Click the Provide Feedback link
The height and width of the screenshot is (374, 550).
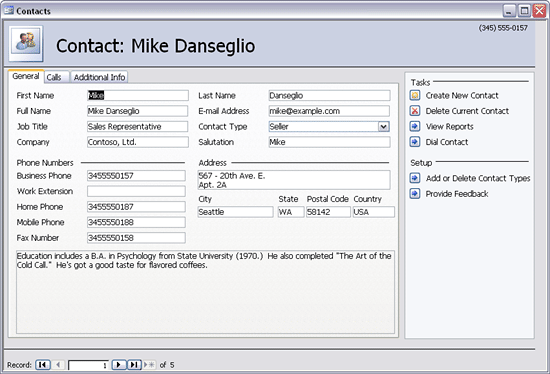point(457,194)
